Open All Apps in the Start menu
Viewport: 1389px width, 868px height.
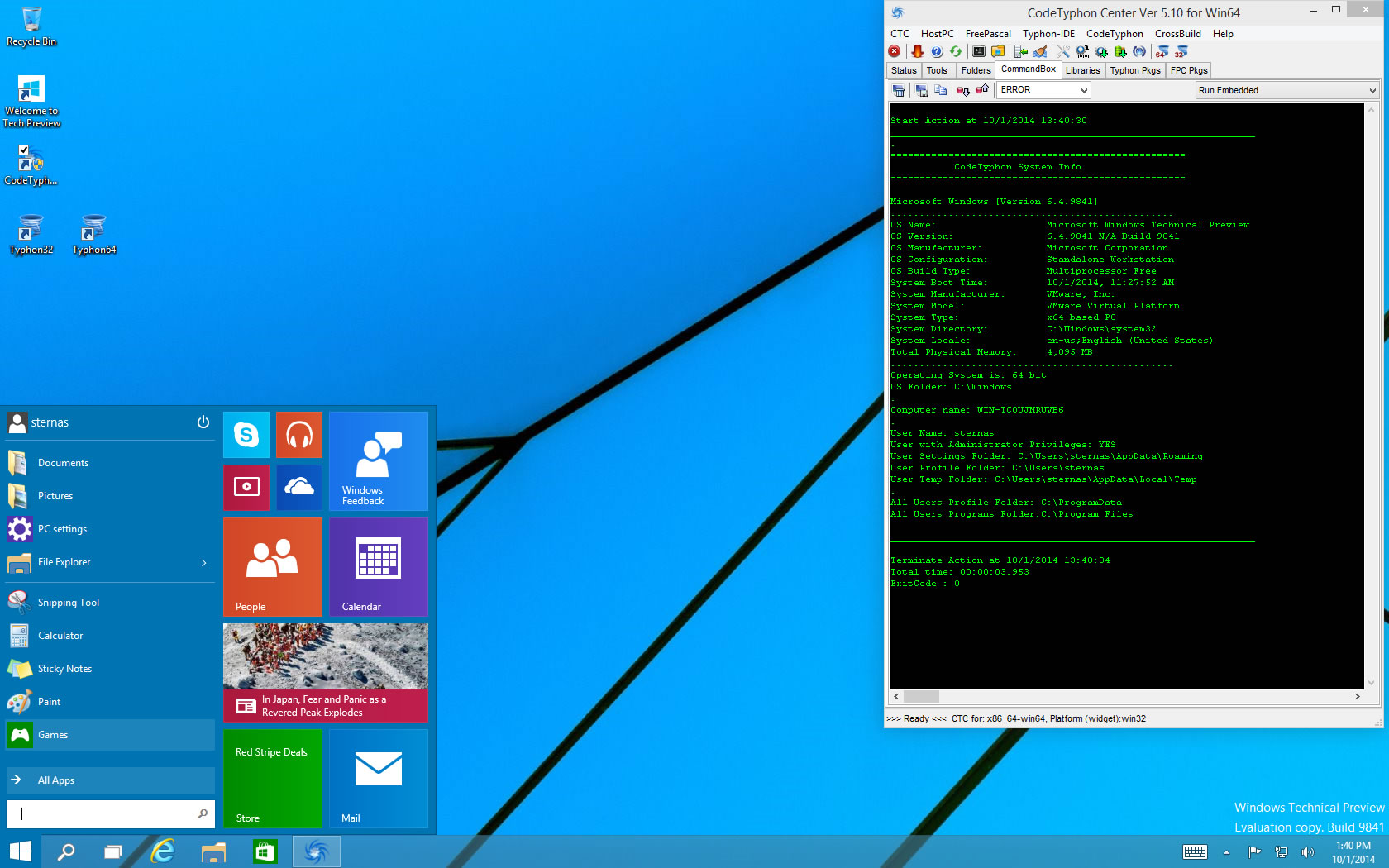111,780
